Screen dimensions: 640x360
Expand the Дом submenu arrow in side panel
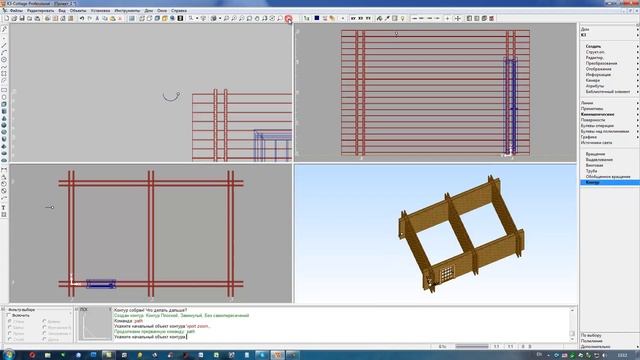tap(637, 29)
